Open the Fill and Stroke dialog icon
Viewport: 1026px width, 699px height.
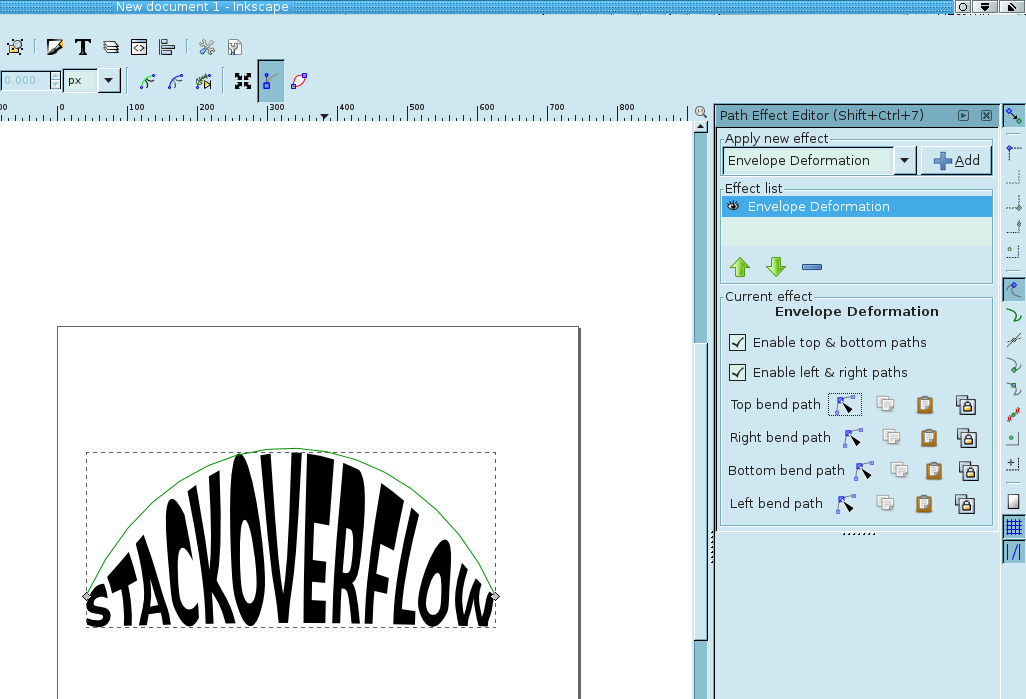coord(55,47)
